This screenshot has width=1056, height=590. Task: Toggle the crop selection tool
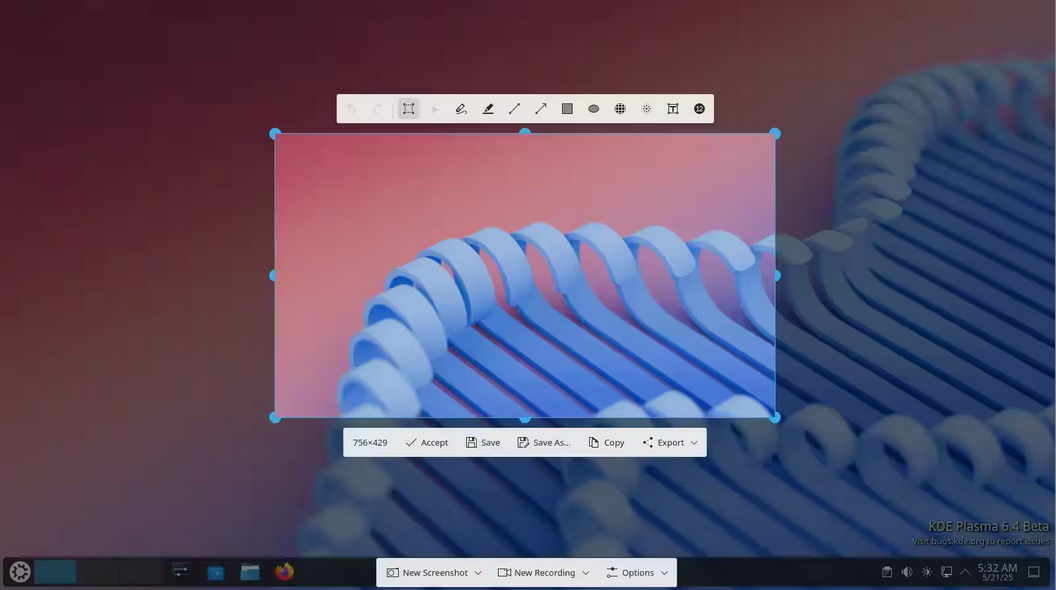click(x=408, y=109)
